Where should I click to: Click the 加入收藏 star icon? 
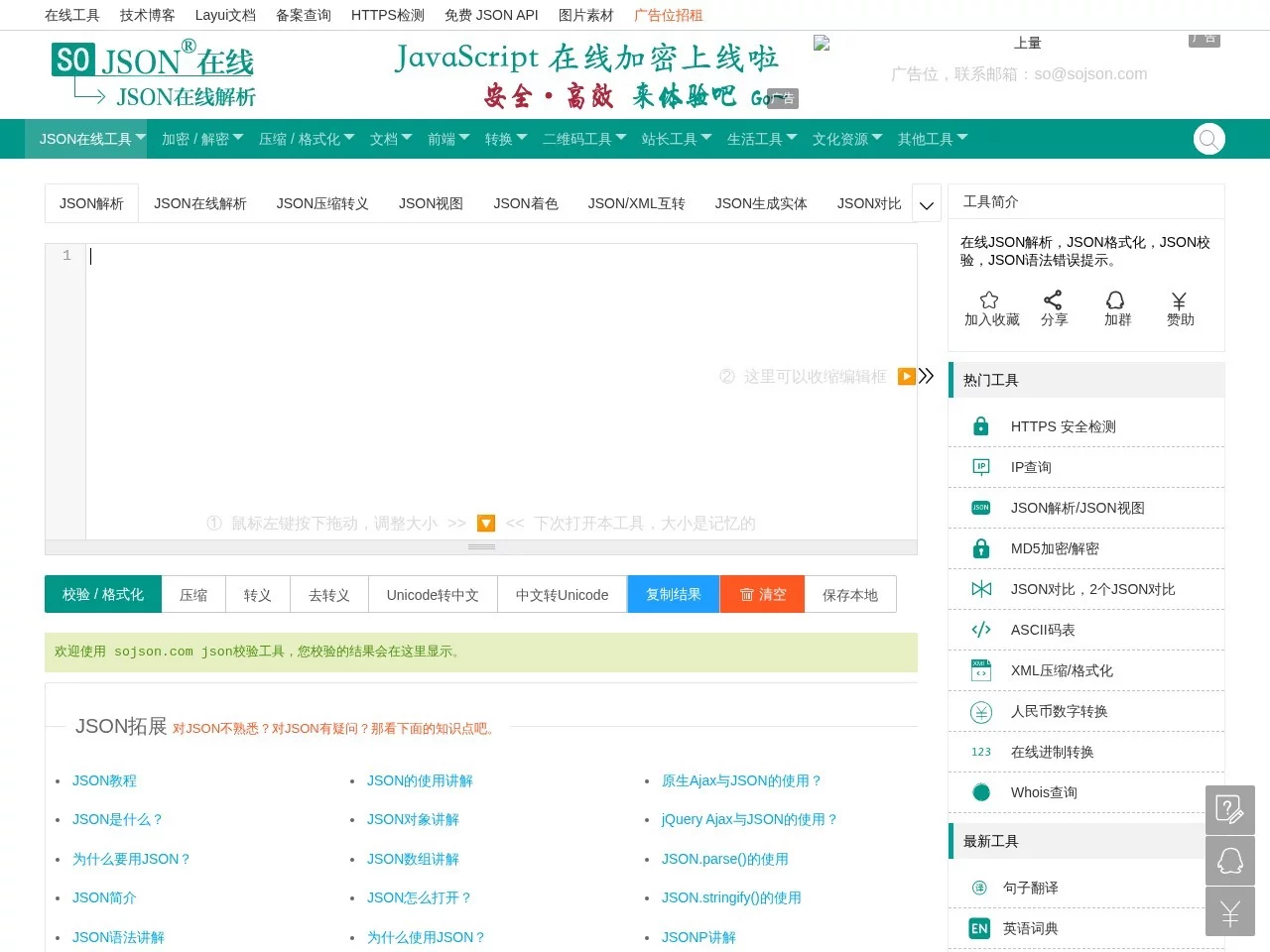click(989, 299)
